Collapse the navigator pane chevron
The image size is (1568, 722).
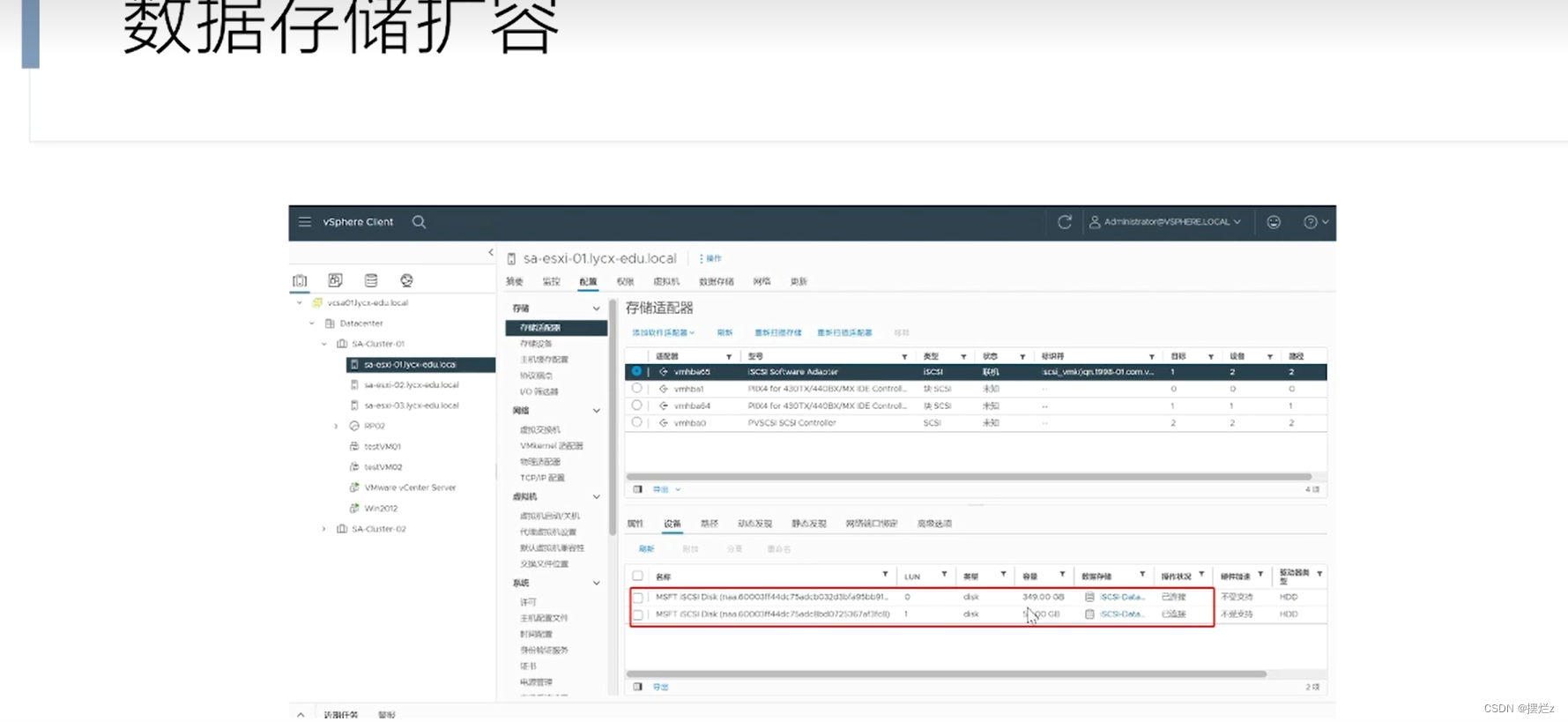click(491, 253)
